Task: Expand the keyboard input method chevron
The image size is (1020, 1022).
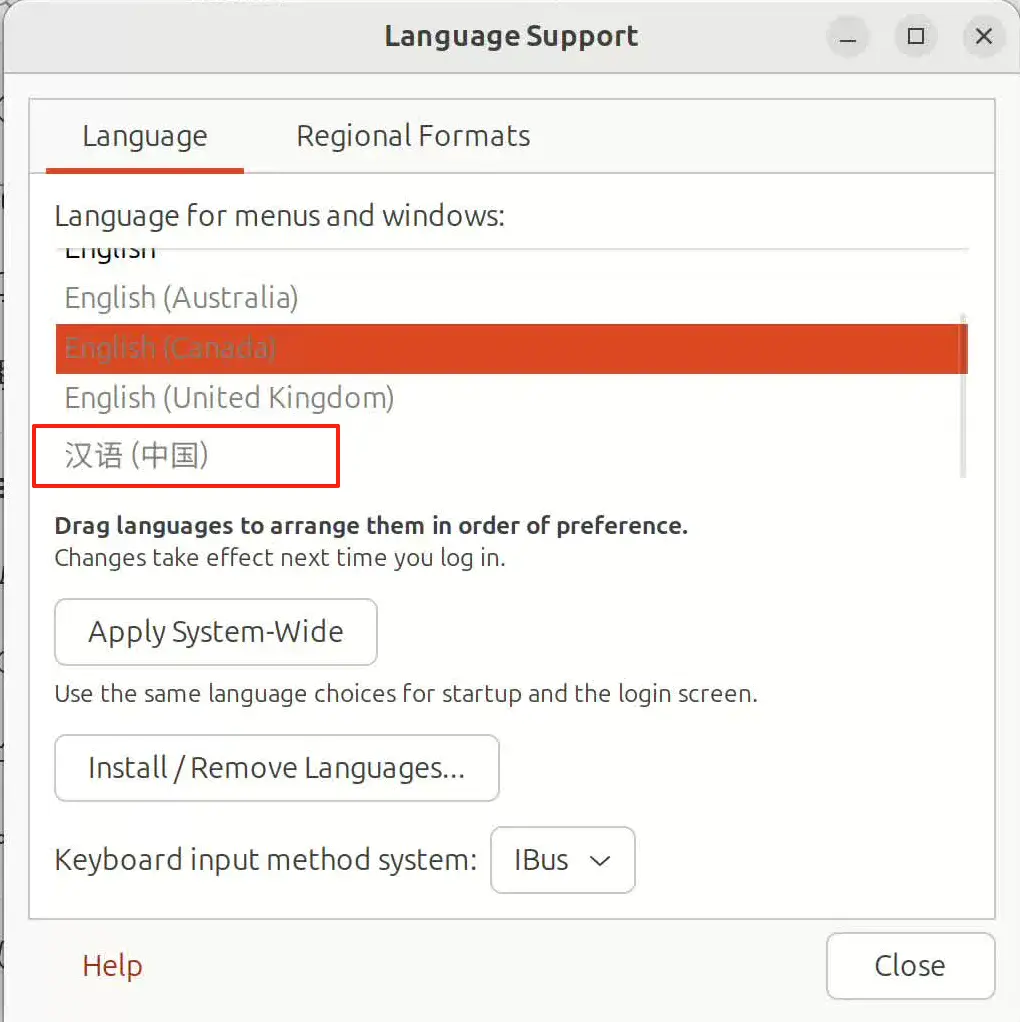Action: pyautogui.click(x=601, y=860)
